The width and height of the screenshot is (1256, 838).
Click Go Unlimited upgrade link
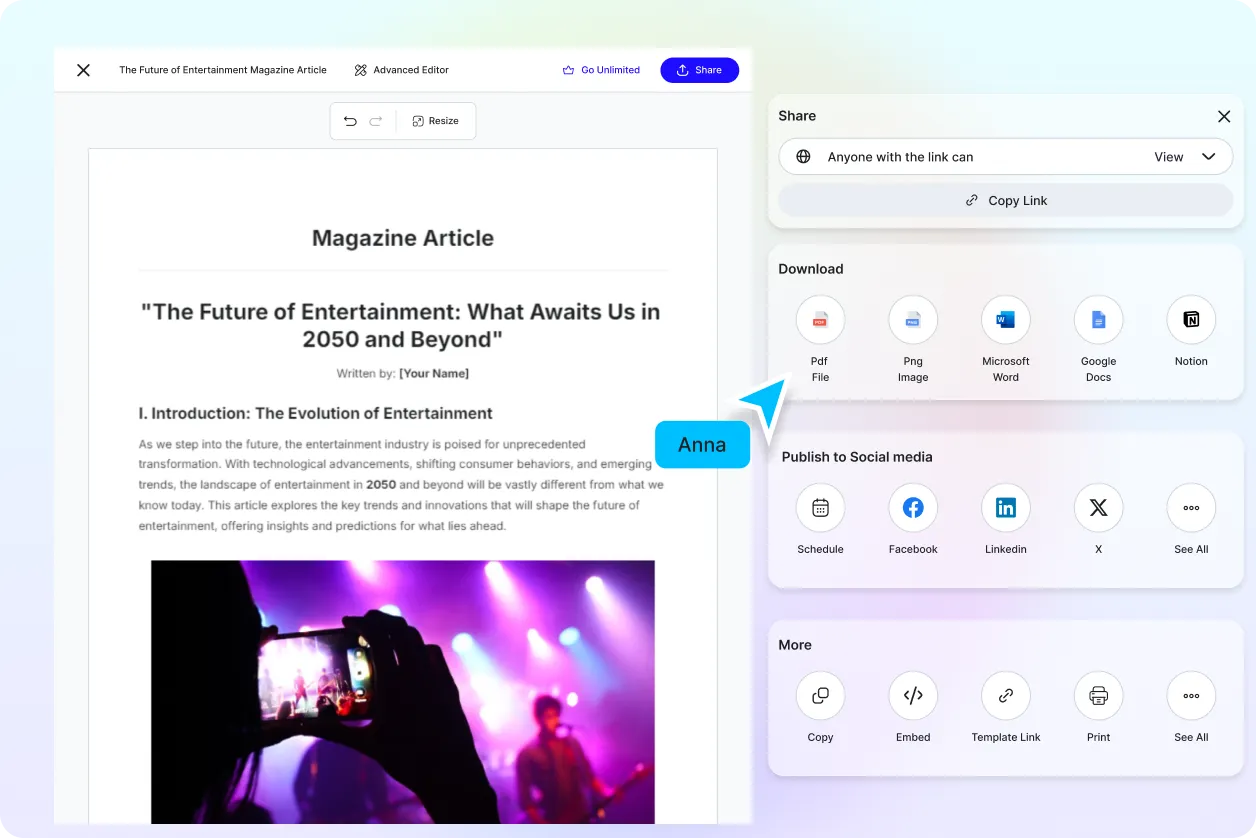(601, 70)
